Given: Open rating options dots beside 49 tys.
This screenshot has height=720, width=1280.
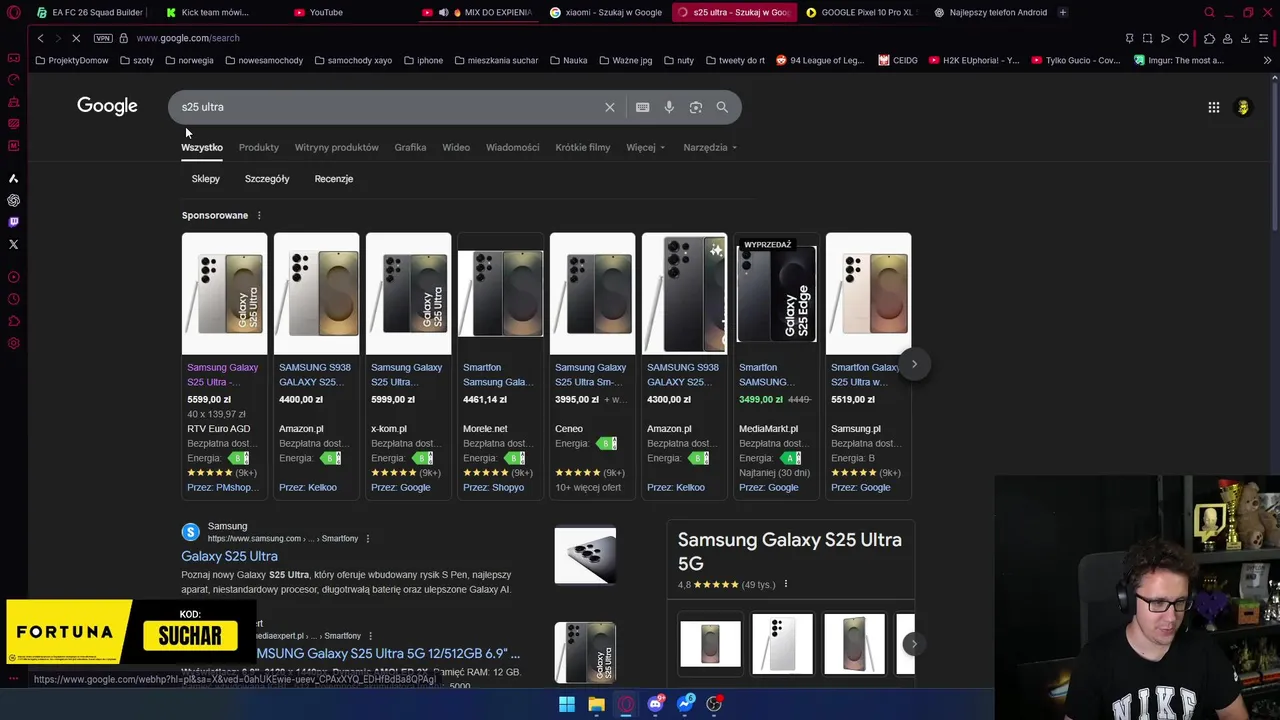Looking at the screenshot, I should pyautogui.click(x=785, y=584).
